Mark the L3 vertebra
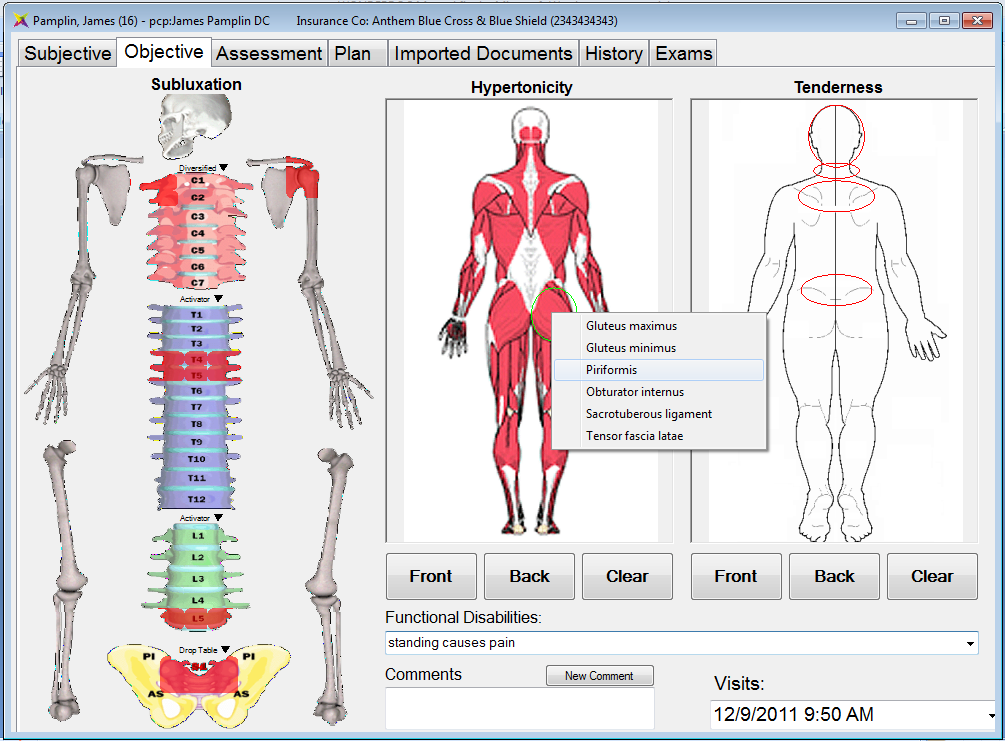Viewport: 1005px width, 741px height. [x=197, y=579]
